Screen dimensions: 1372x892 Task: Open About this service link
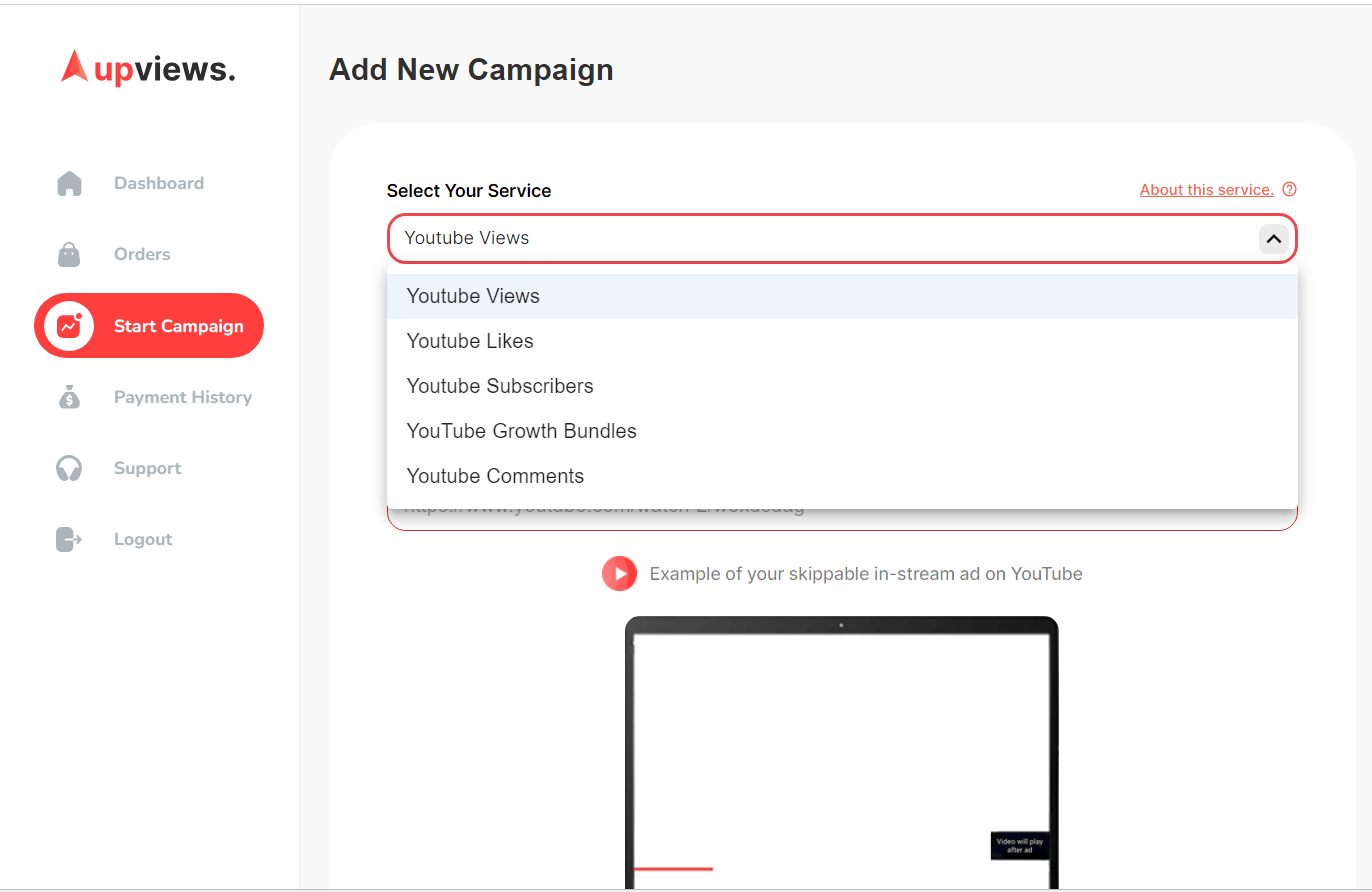1206,190
